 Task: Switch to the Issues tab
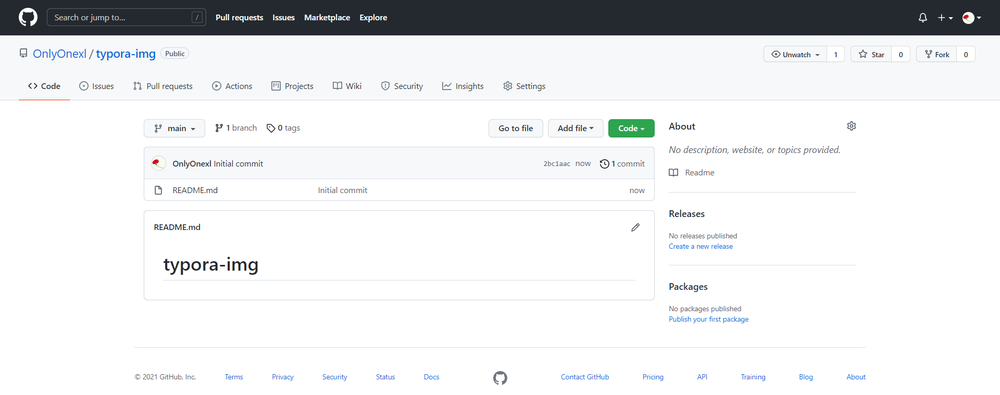(x=96, y=86)
